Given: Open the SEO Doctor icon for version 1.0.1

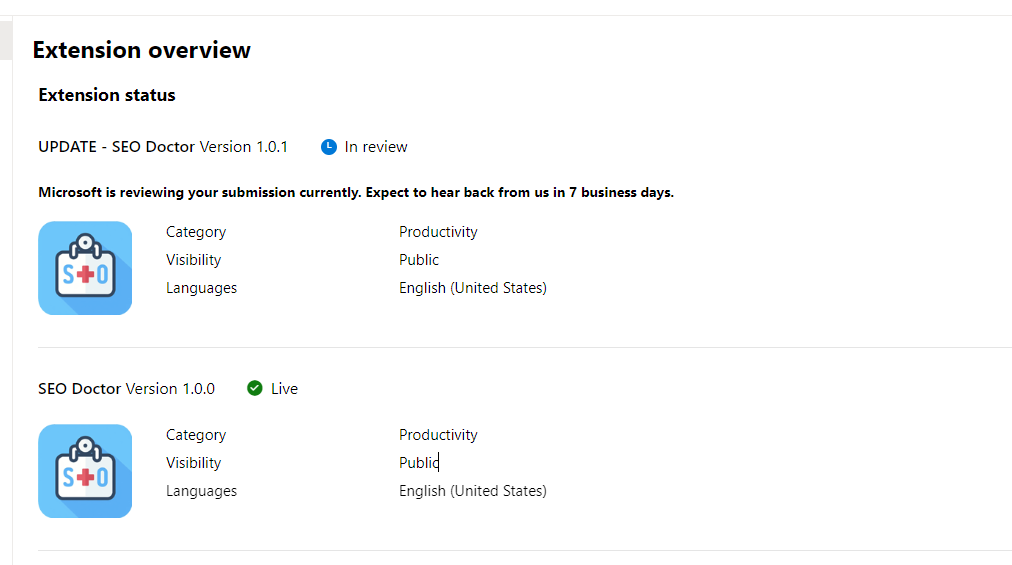Looking at the screenshot, I should [85, 268].
